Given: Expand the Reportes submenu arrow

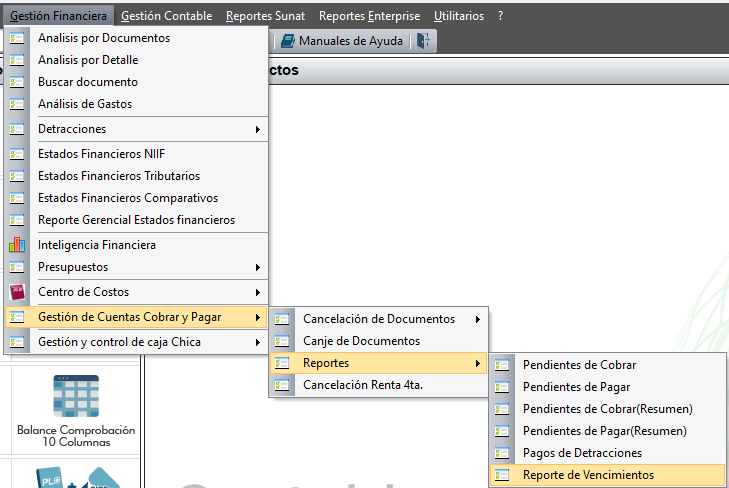Looking at the screenshot, I should (477, 363).
